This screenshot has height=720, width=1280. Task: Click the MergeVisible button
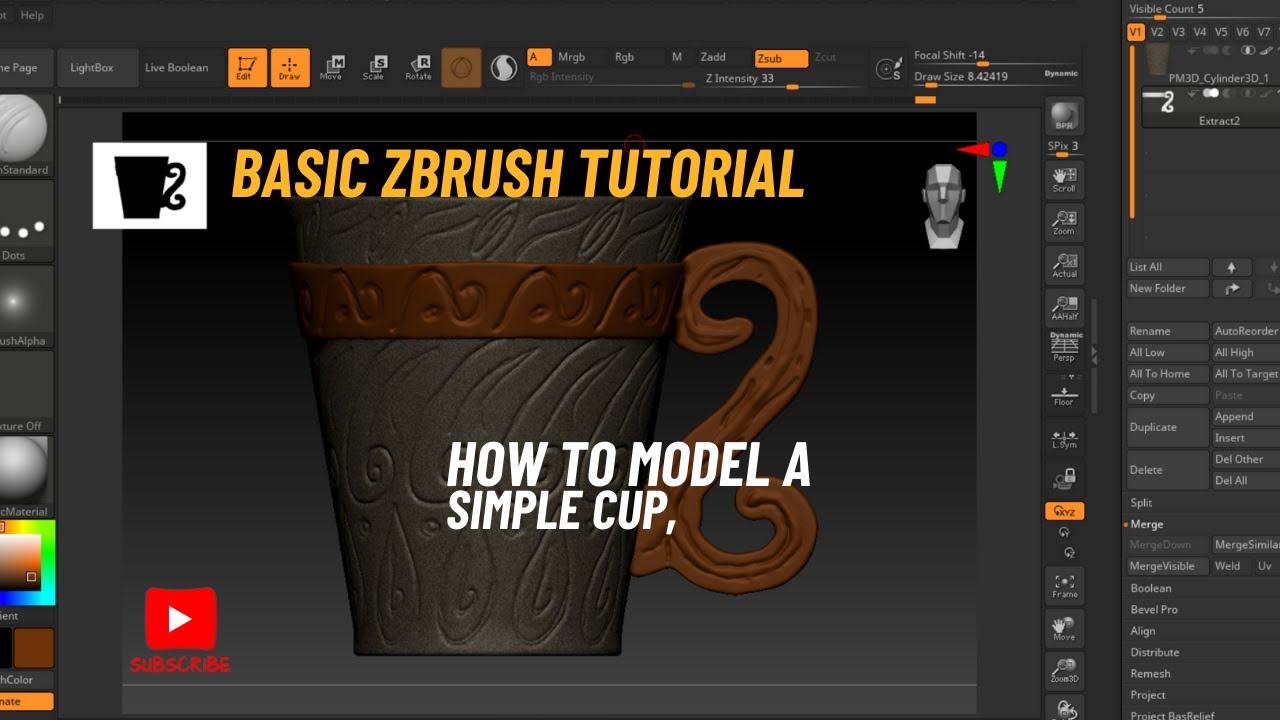pyautogui.click(x=1167, y=566)
